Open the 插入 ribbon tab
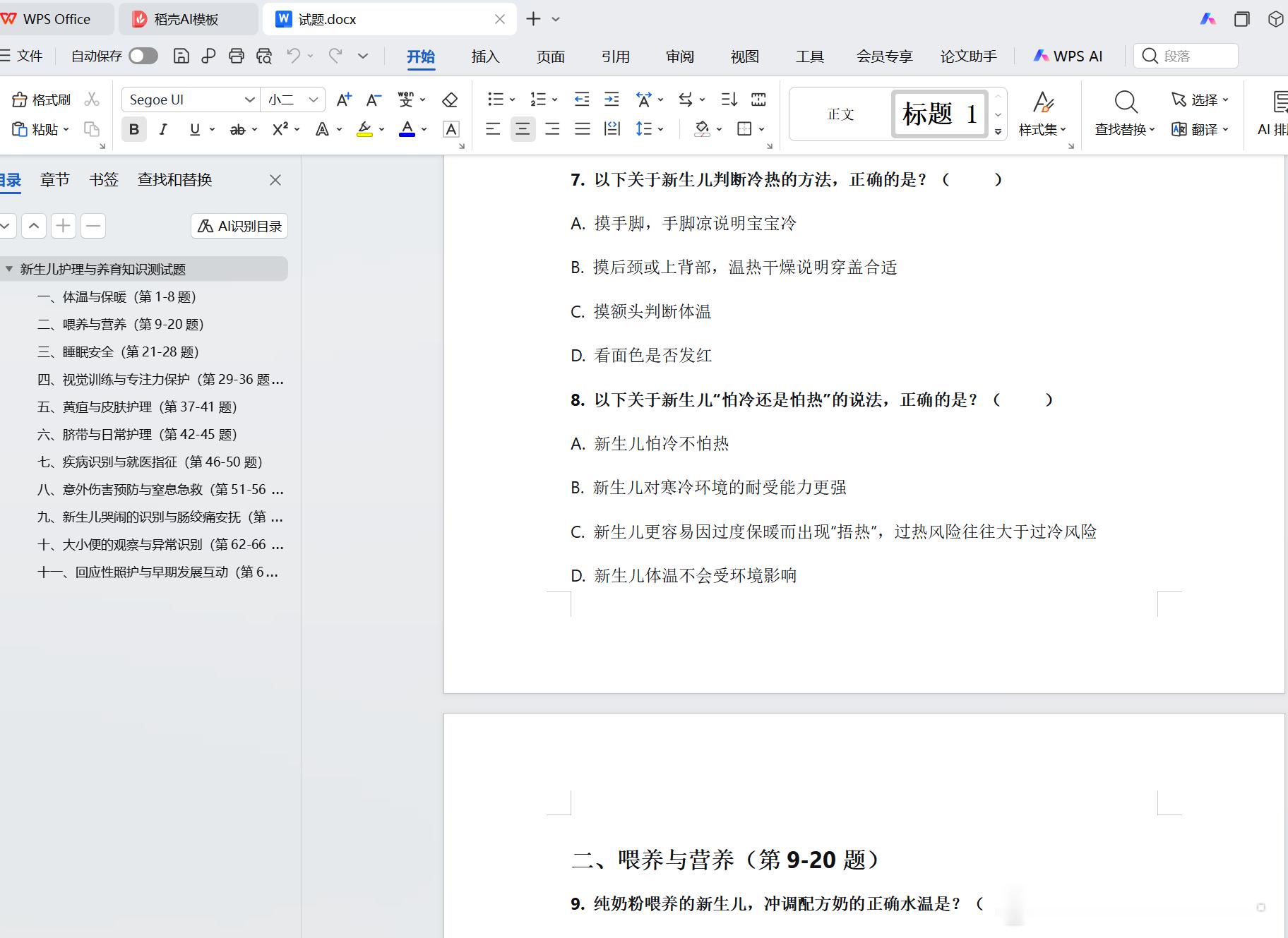Image resolution: width=1288 pixels, height=938 pixels. (x=485, y=56)
